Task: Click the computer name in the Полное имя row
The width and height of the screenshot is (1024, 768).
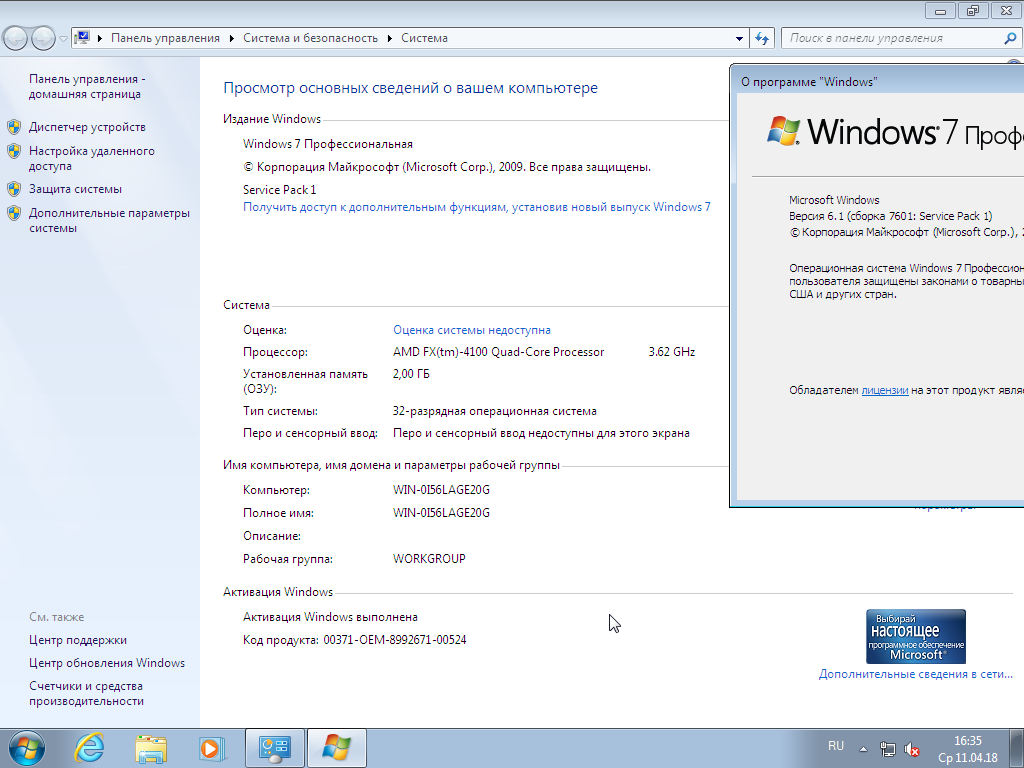Action: [441, 513]
